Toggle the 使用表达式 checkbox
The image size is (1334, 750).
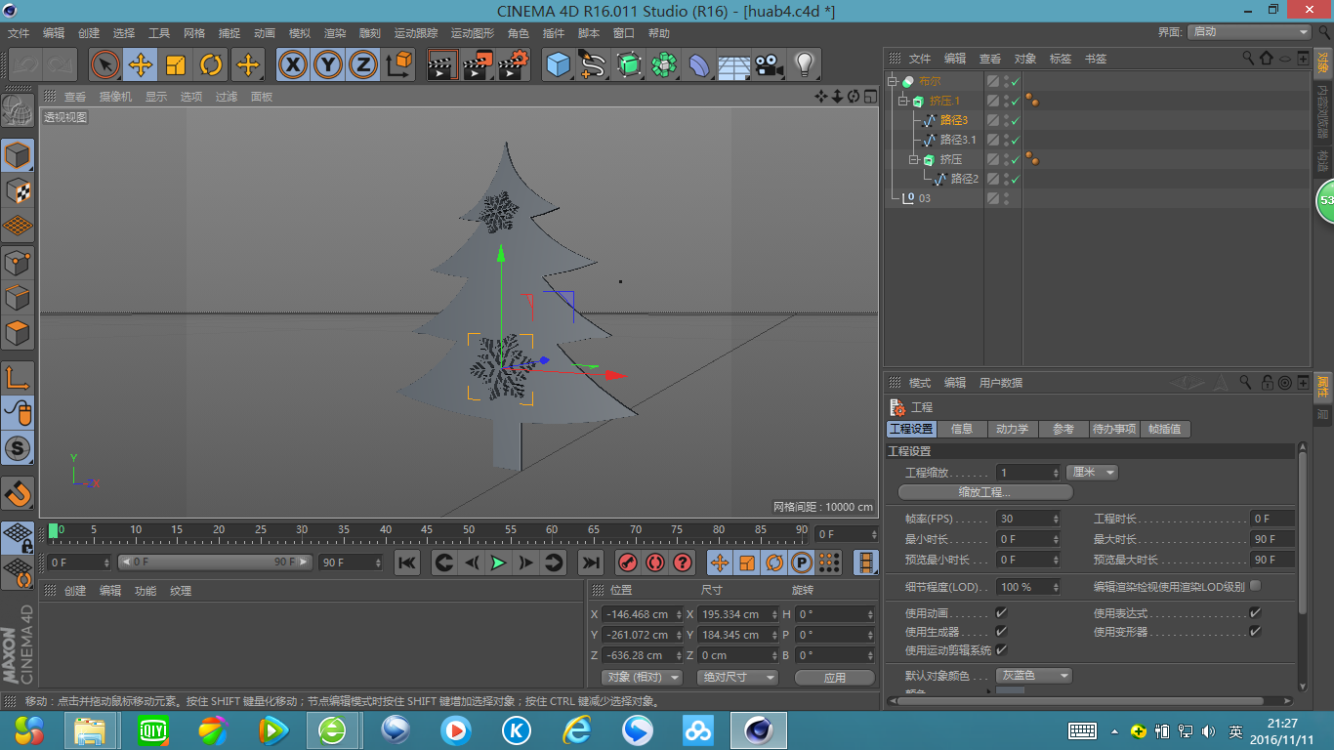coord(1255,613)
